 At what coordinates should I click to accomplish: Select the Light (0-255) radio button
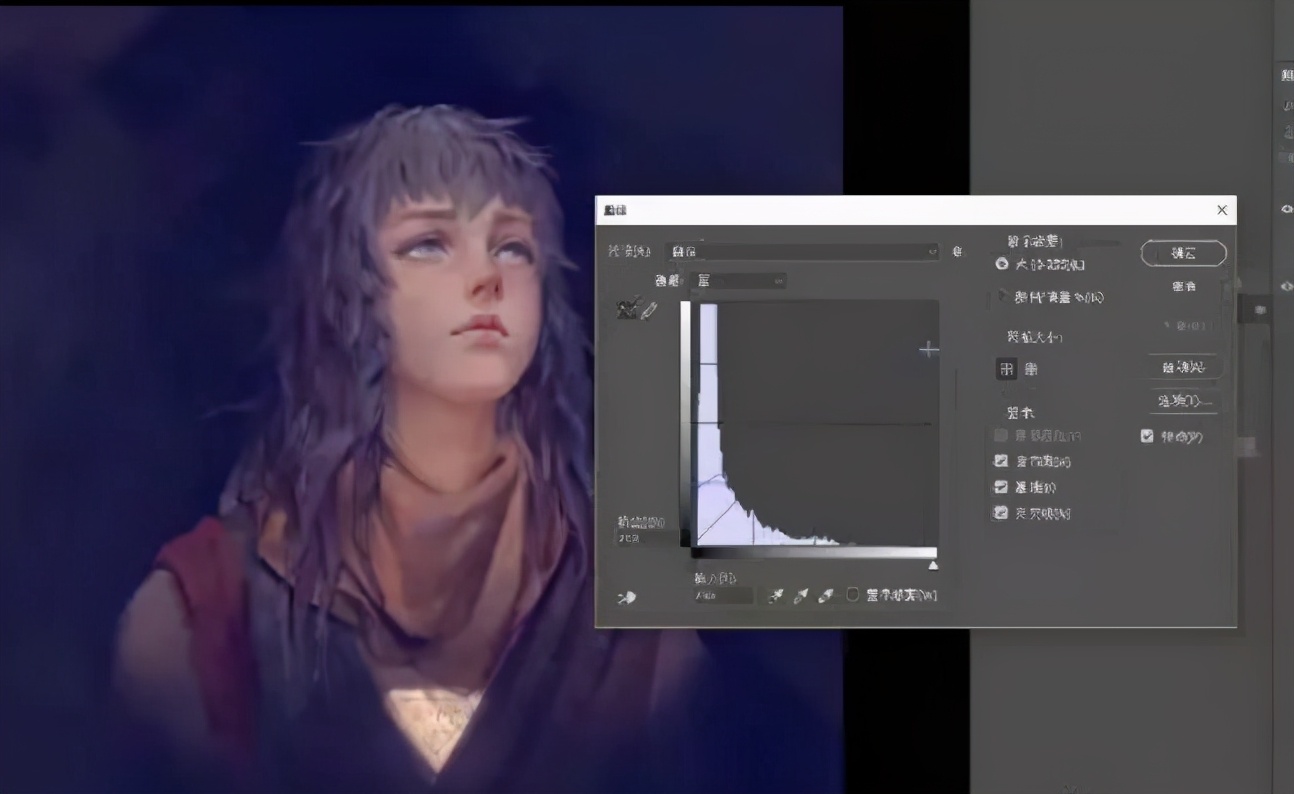pos(1002,264)
